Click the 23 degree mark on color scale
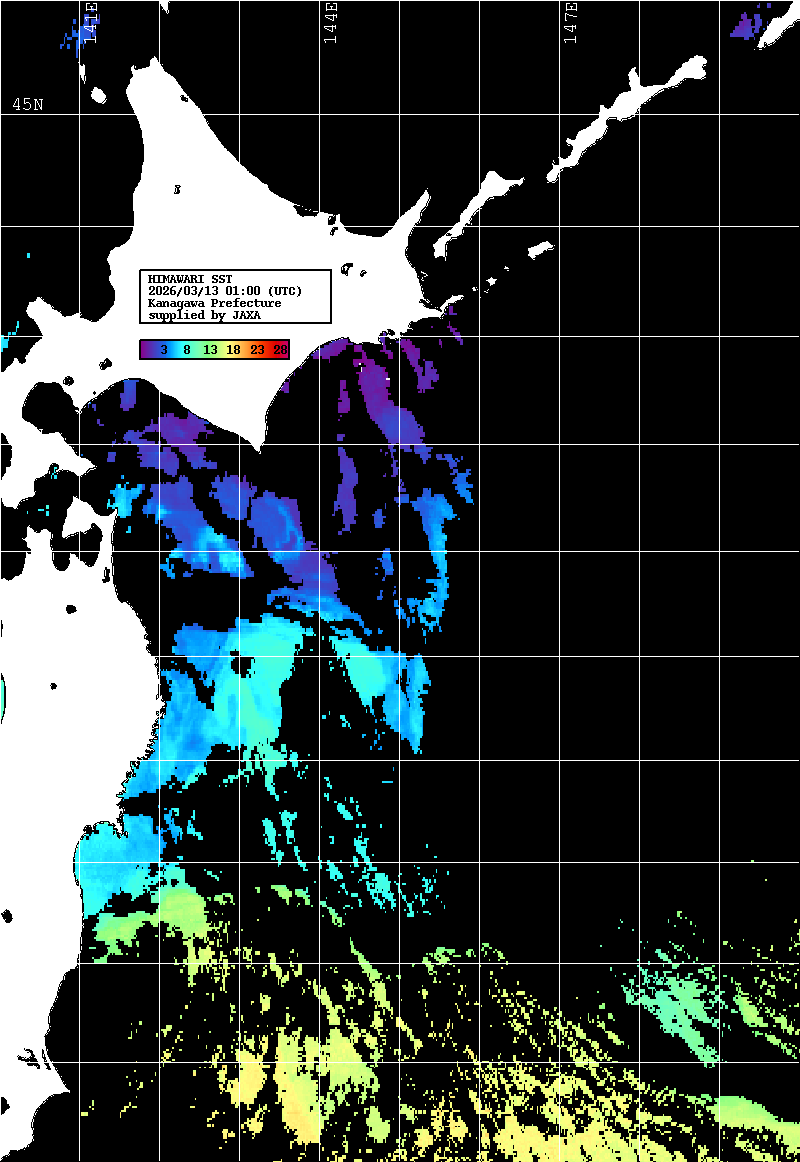This screenshot has width=800, height=1162. point(257,350)
